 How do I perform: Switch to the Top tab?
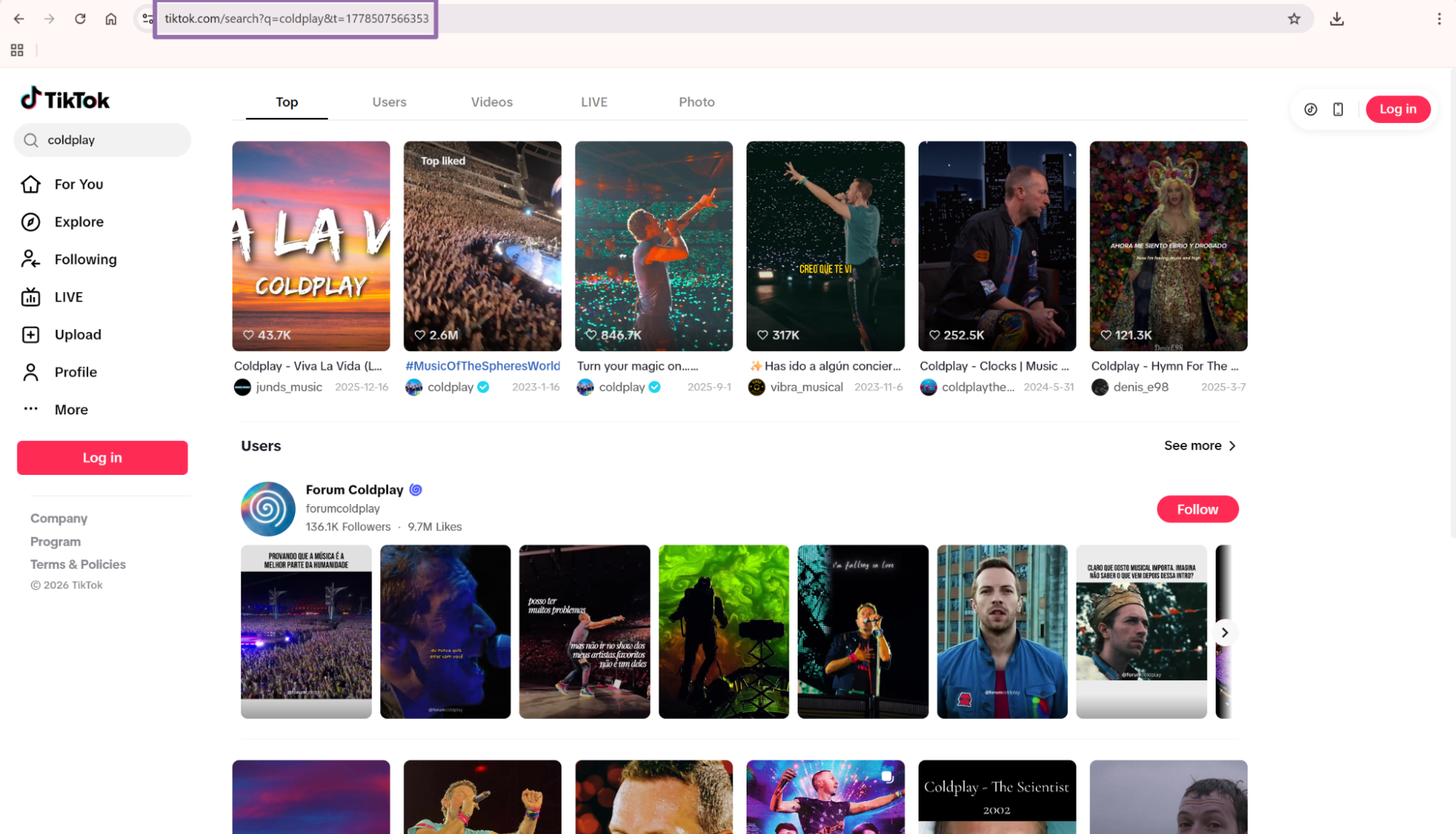point(287,102)
